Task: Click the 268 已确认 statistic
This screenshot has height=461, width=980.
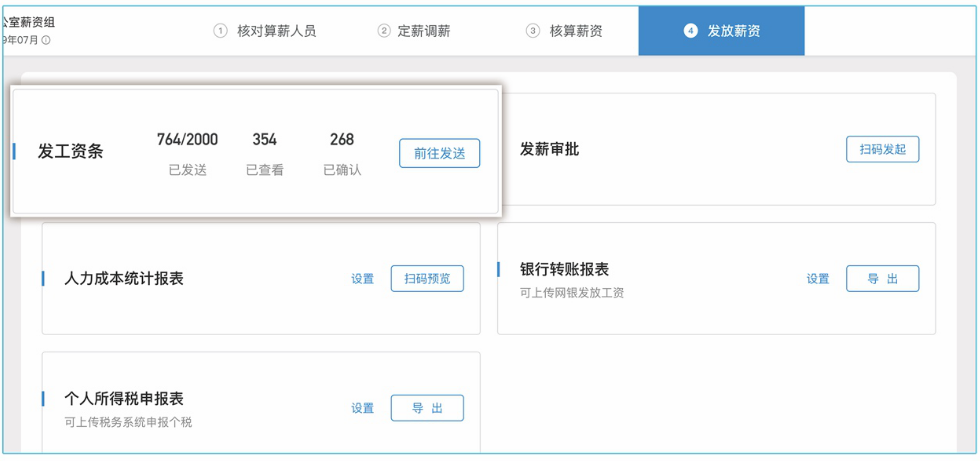Action: point(342,140)
